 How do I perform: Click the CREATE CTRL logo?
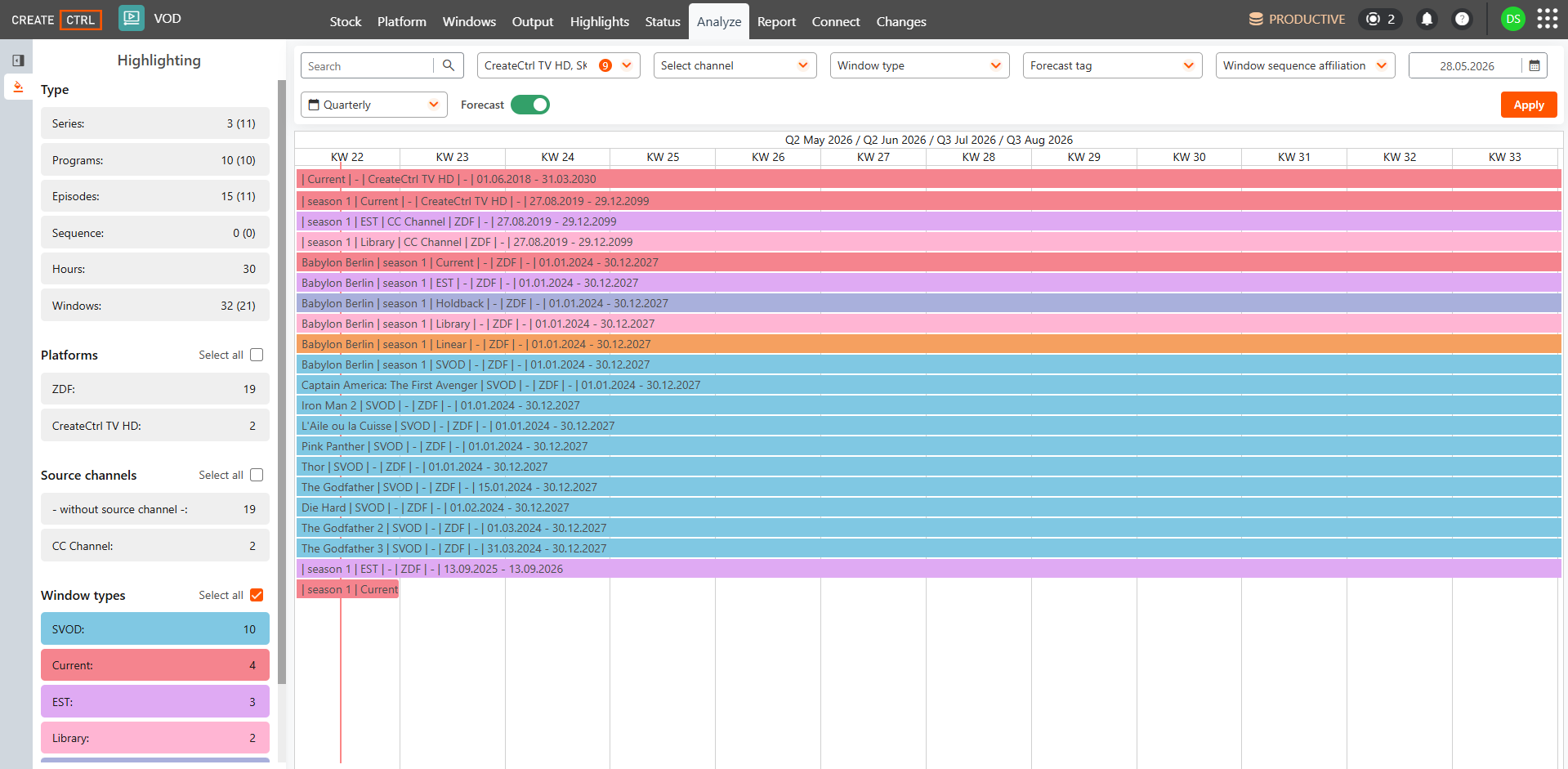coord(56,20)
